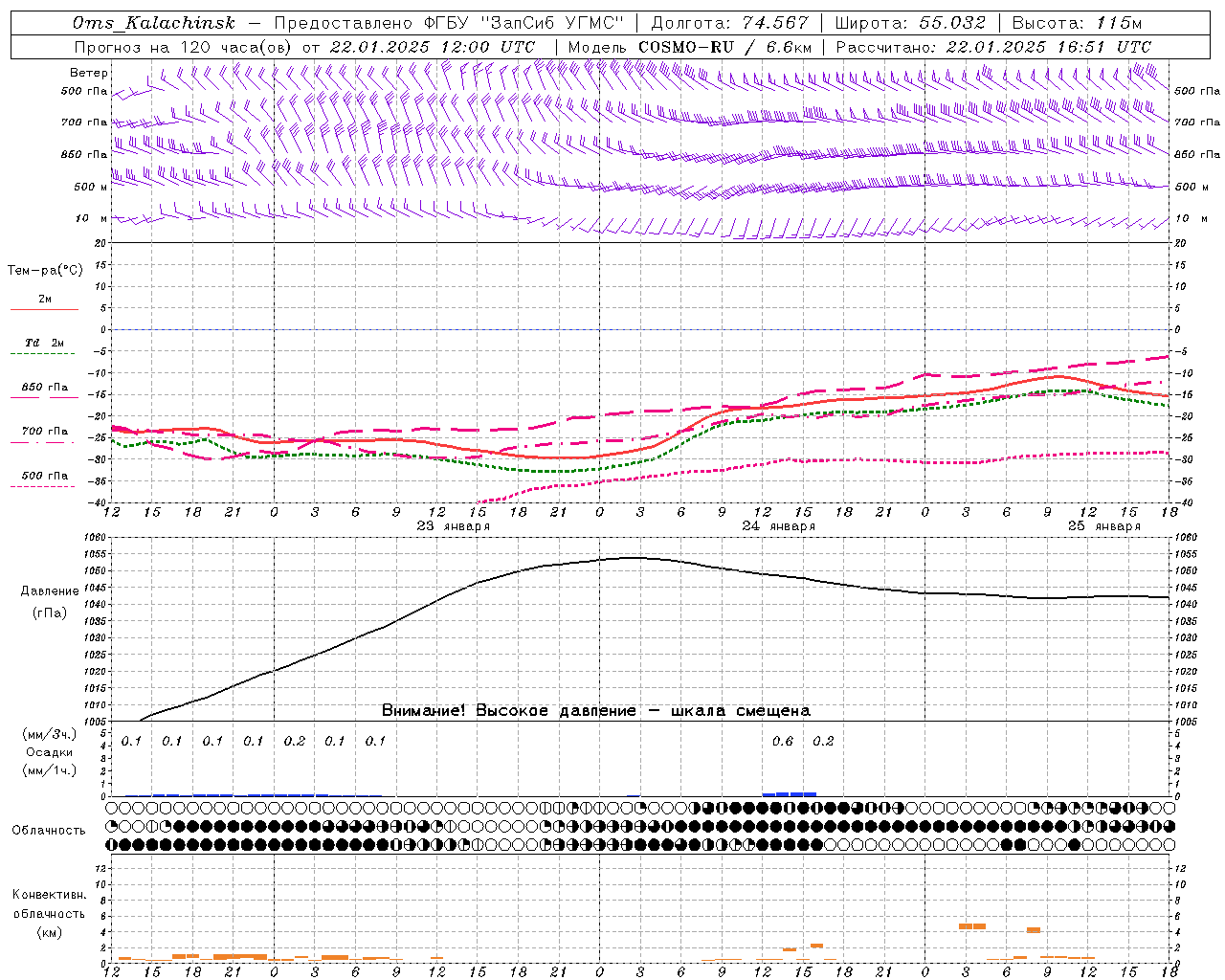The height and width of the screenshot is (980, 1225).
Task: Select the text "Широта: 55.032"
Action: [x=910, y=23]
